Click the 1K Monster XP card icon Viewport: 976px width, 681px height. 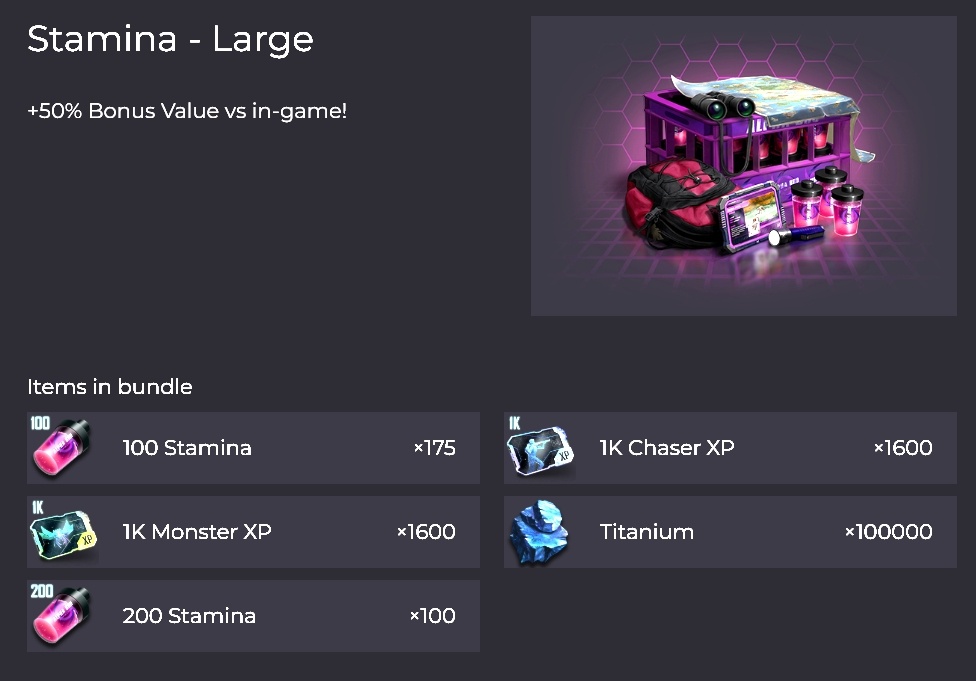(x=63, y=532)
